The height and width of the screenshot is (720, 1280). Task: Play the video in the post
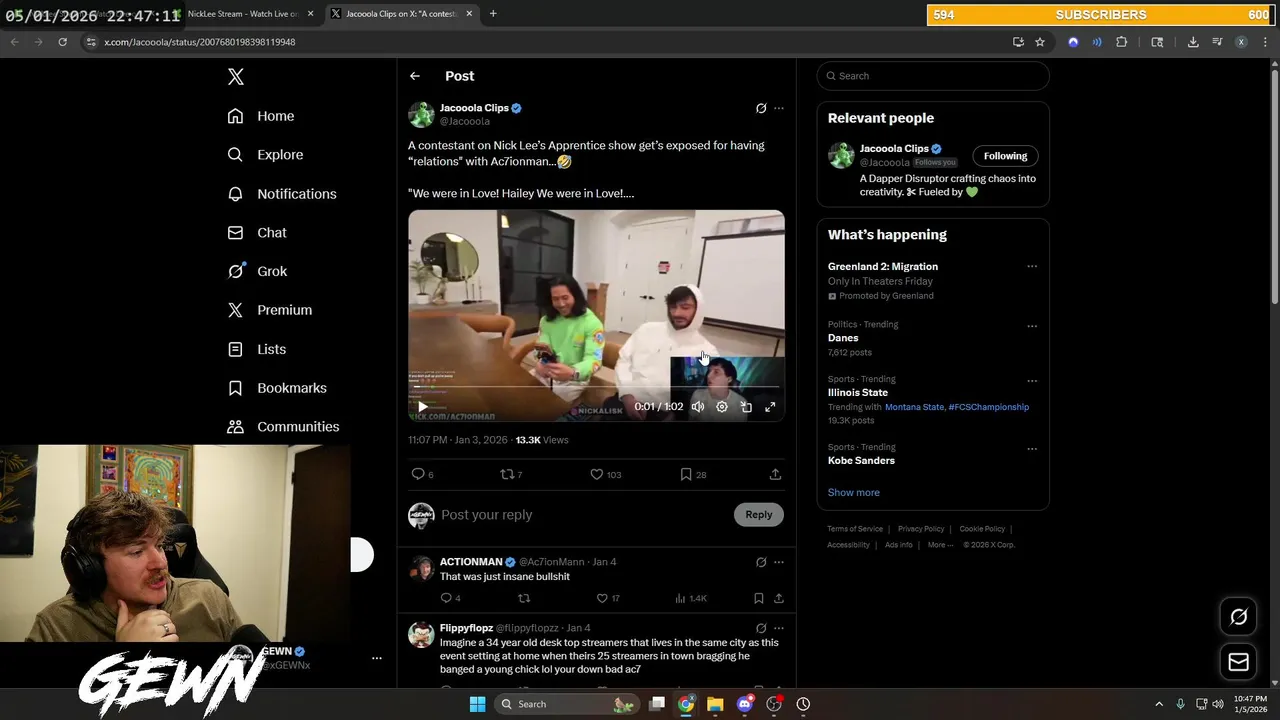coord(422,407)
